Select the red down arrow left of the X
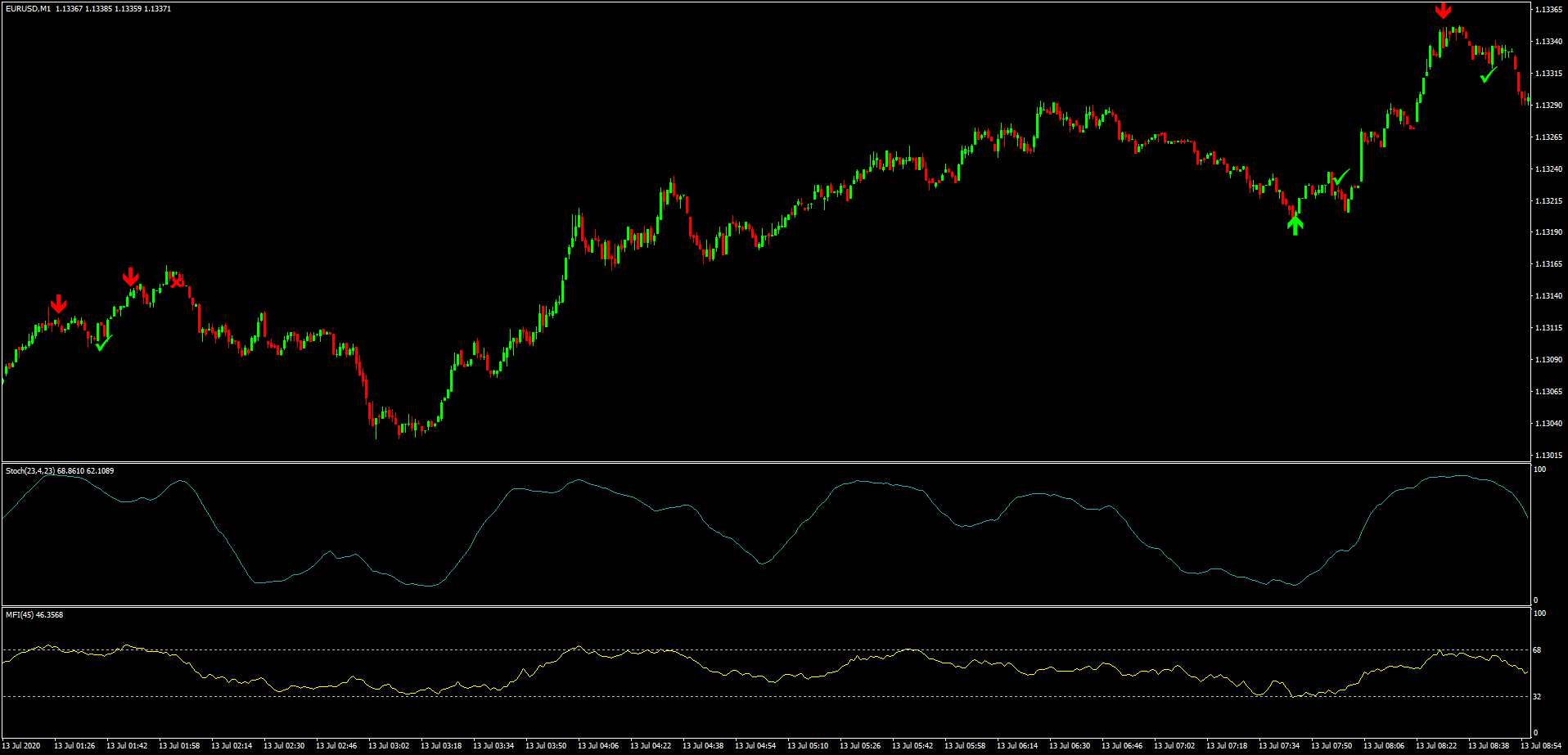Viewport: 1568px width, 755px height. pyautogui.click(x=131, y=276)
